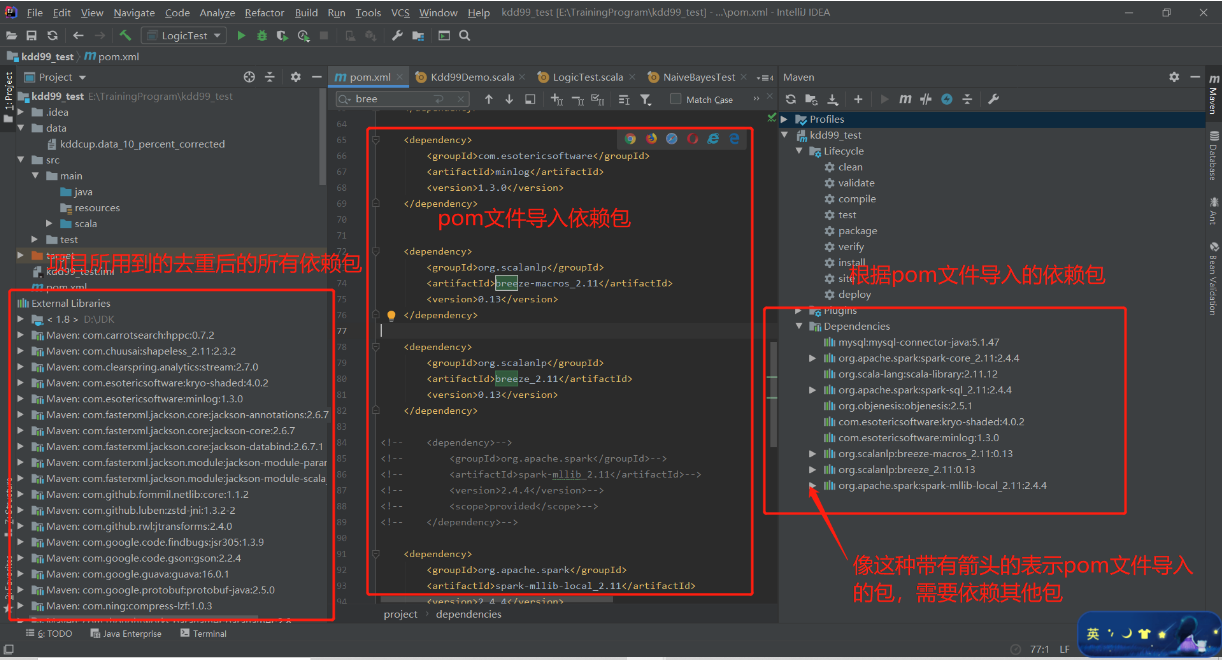The height and width of the screenshot is (660, 1223).
Task: Open in Chrome browser icon in editor
Action: [x=631, y=139]
